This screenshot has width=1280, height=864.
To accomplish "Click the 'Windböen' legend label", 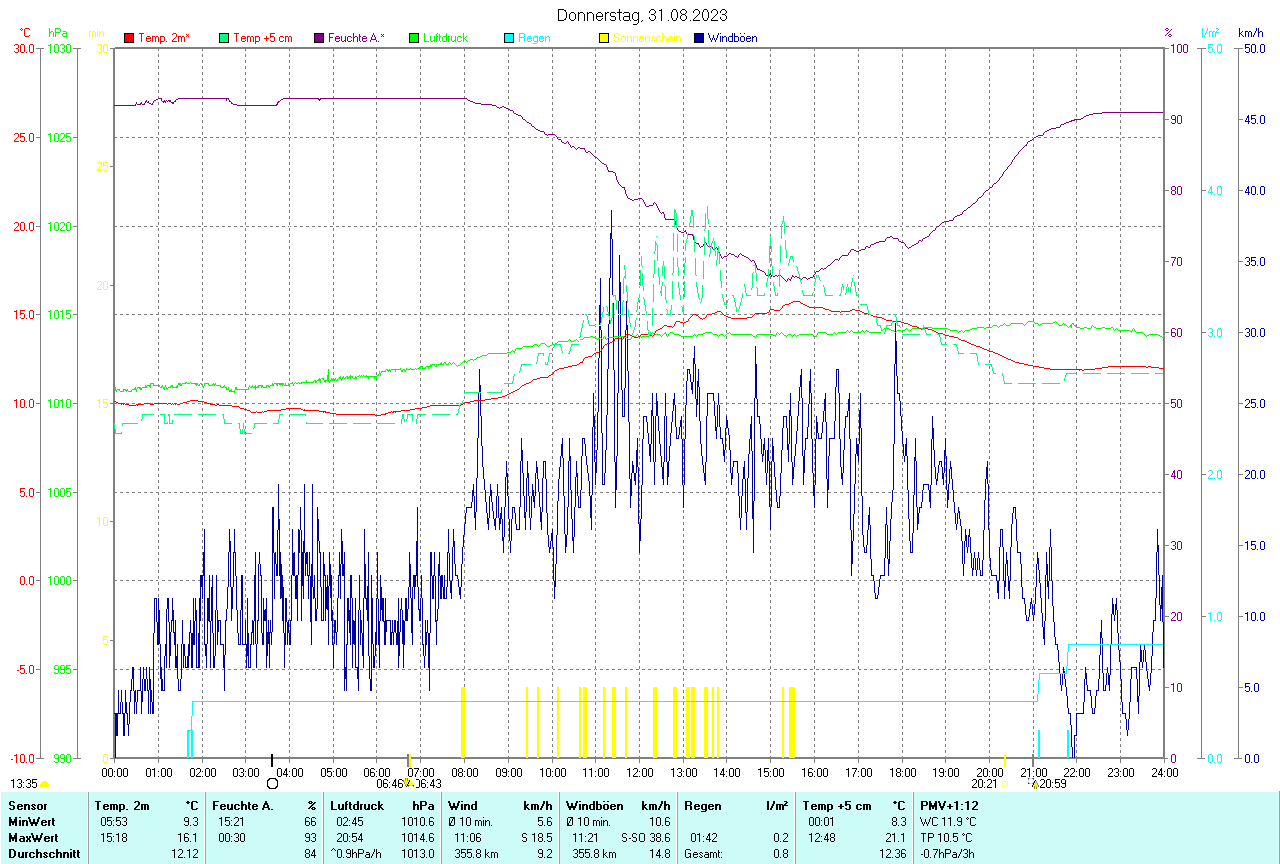I will click(x=732, y=38).
